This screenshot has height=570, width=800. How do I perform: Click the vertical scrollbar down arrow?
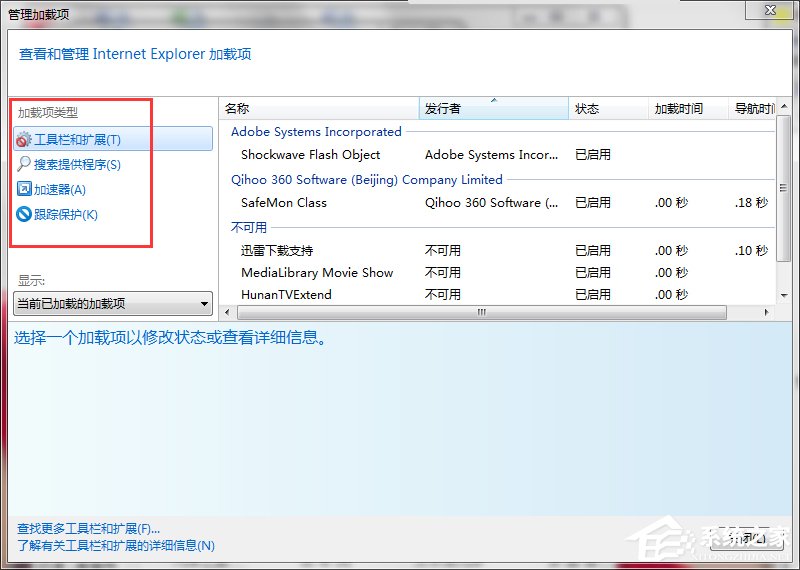click(784, 295)
